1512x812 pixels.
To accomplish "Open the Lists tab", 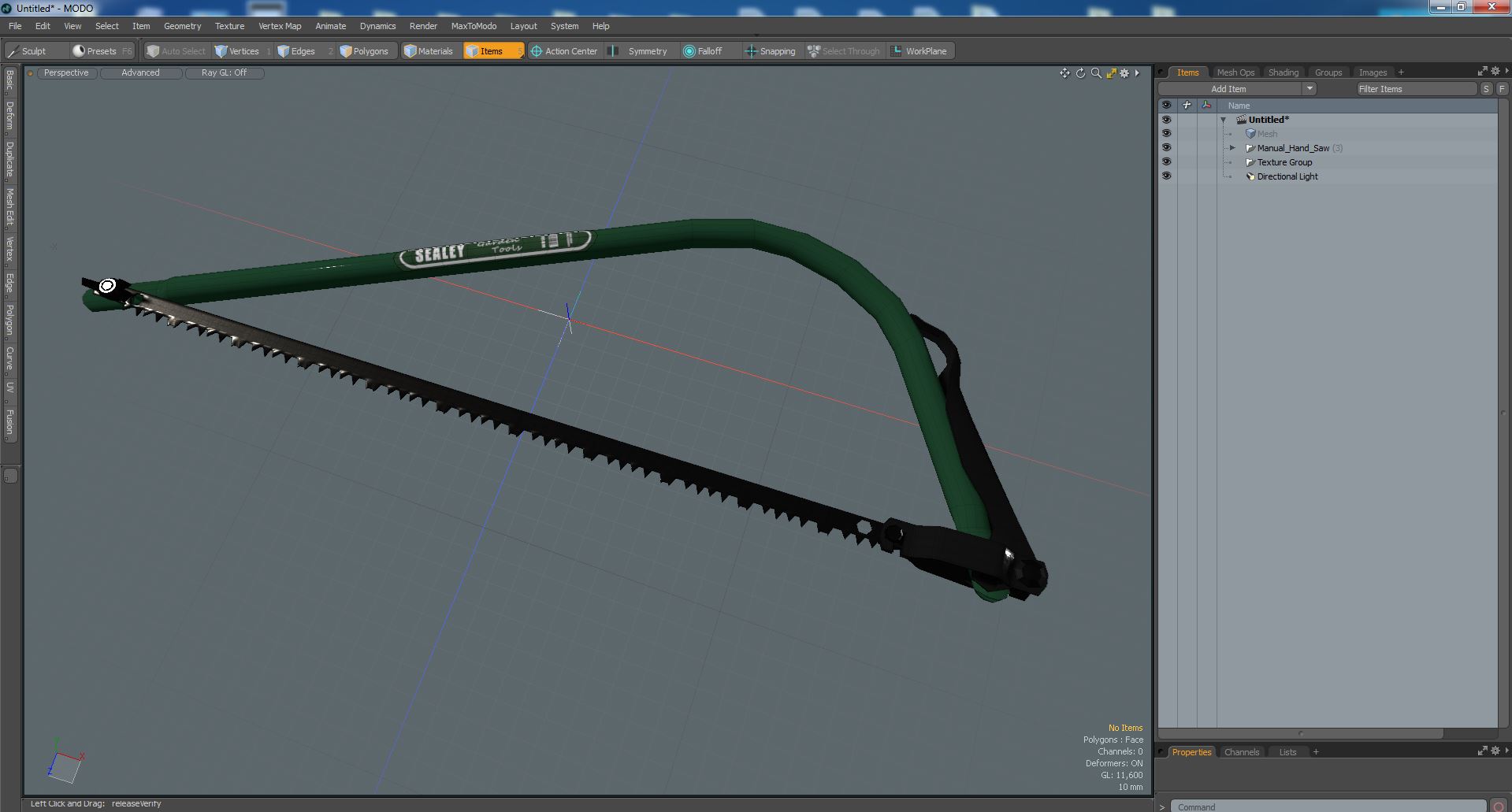I will click(x=1287, y=752).
